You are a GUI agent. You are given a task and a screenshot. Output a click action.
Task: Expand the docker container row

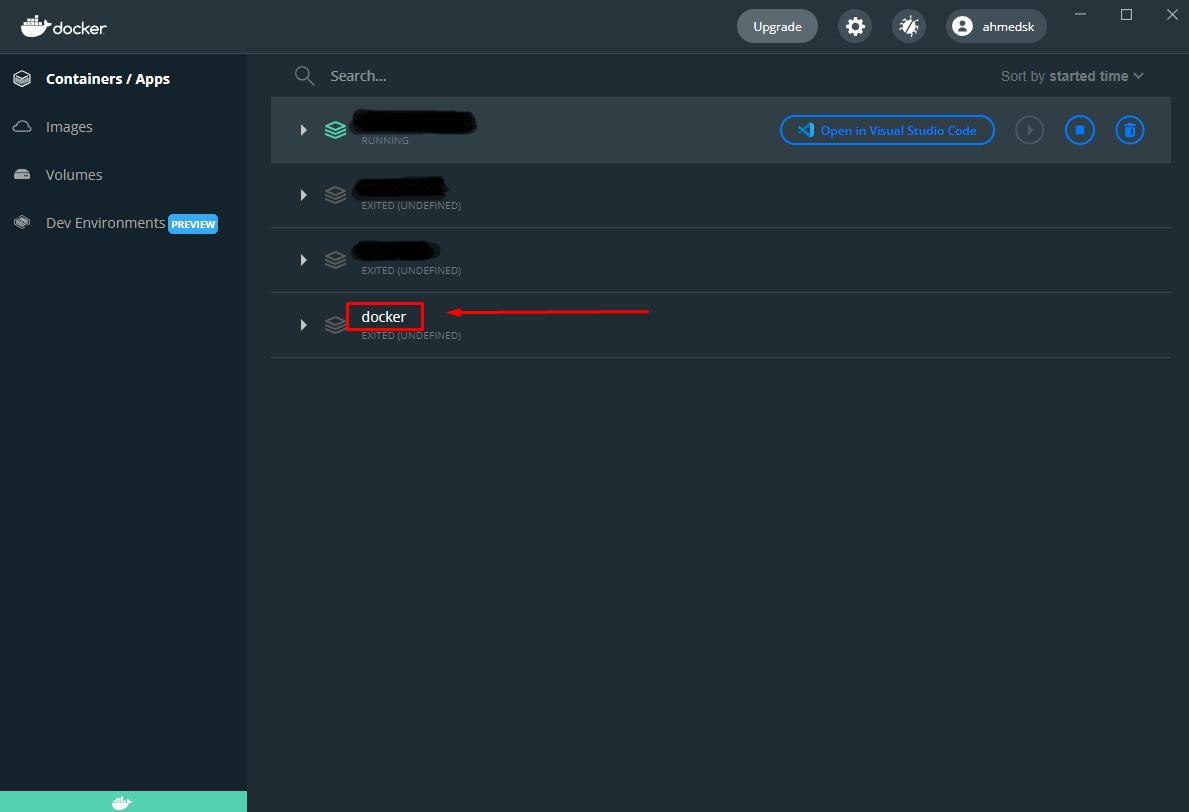point(303,325)
